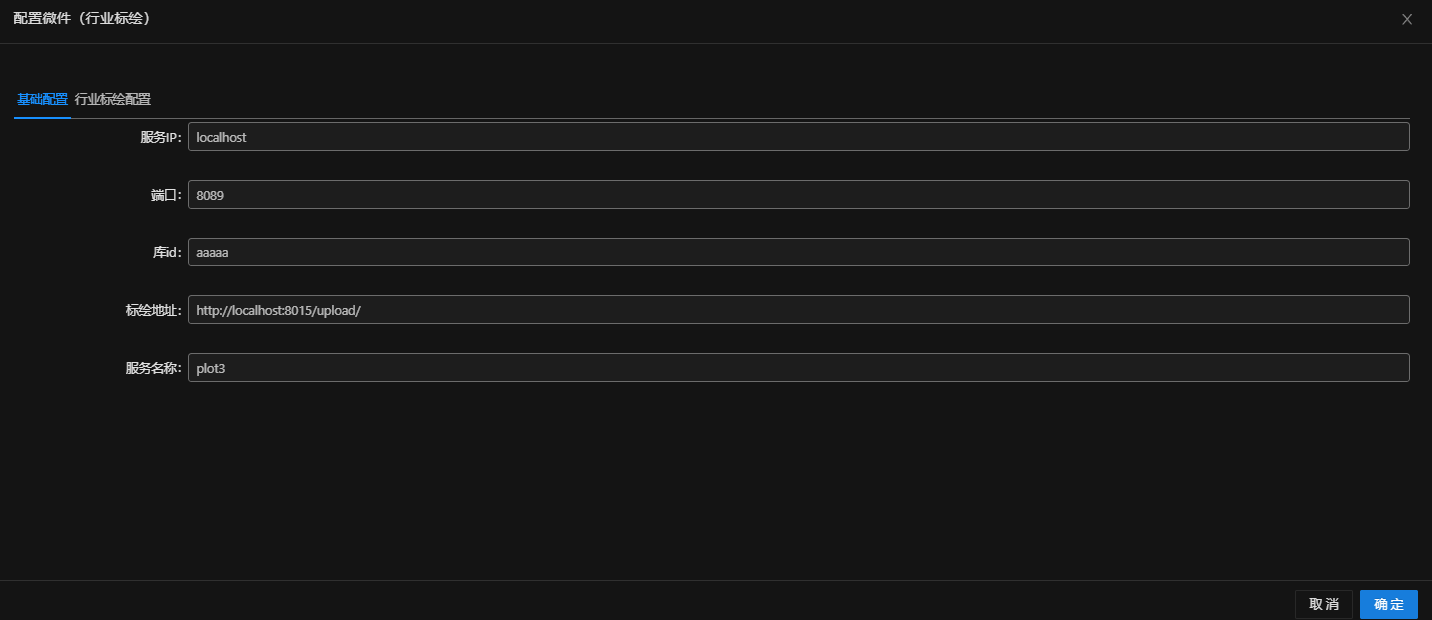Screen dimensions: 1432x620
Task: Close the 配置微件 dialog with the X icon
Action: click(1407, 19)
